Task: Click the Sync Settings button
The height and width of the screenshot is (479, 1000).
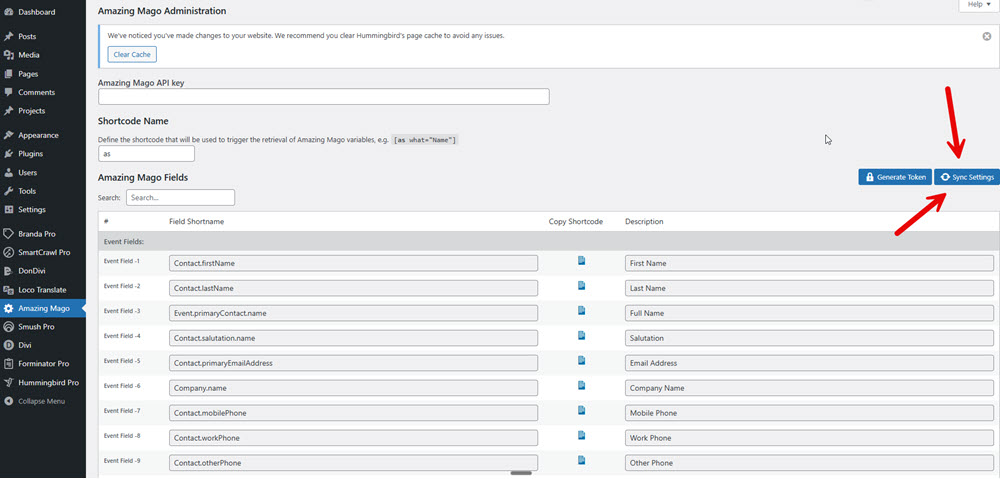Action: tap(967, 177)
